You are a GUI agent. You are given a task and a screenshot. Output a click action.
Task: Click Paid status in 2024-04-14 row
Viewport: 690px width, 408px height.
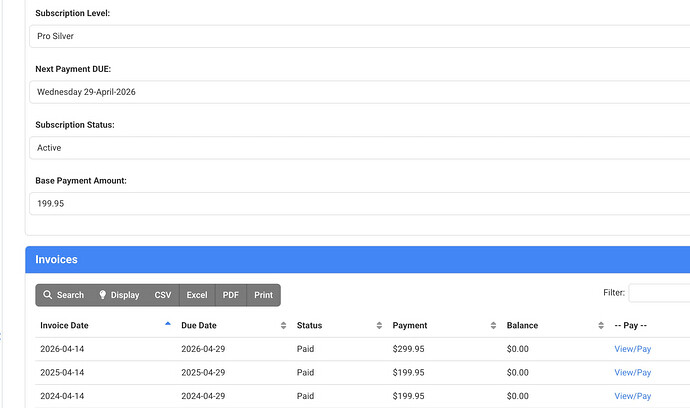[x=305, y=396]
